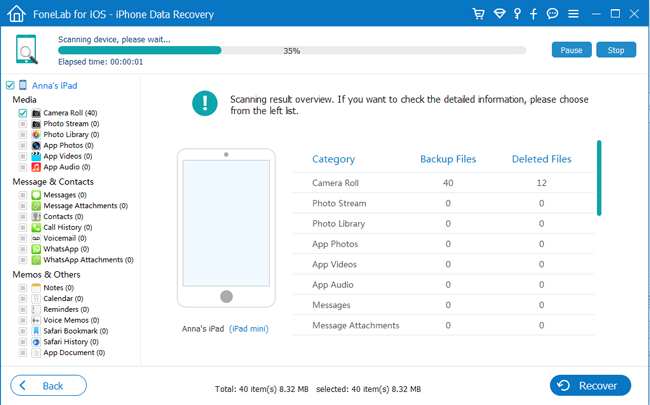Toggle the Notes checkbox
This screenshot has height=405, width=650.
23,288
